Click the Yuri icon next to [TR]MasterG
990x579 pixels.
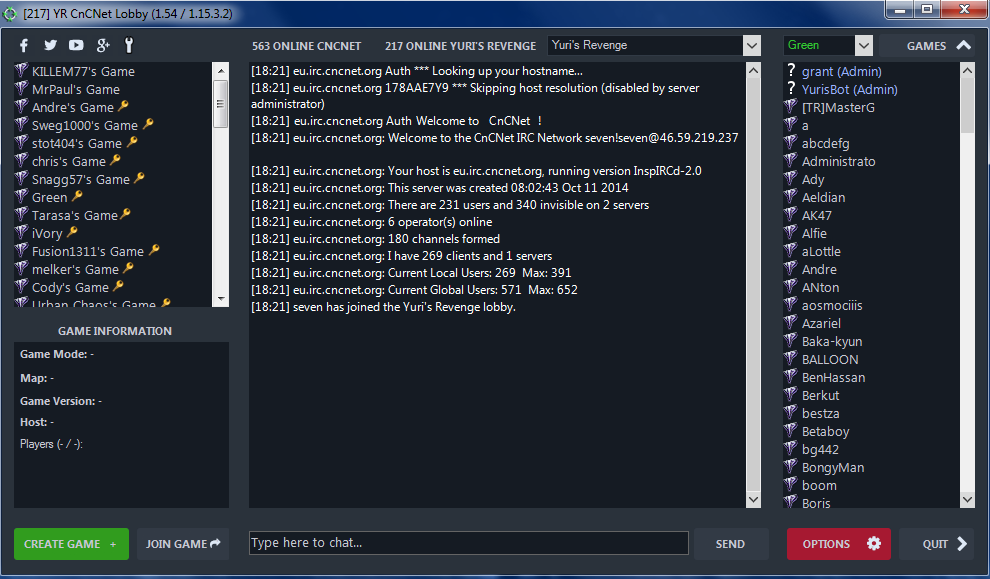click(790, 106)
